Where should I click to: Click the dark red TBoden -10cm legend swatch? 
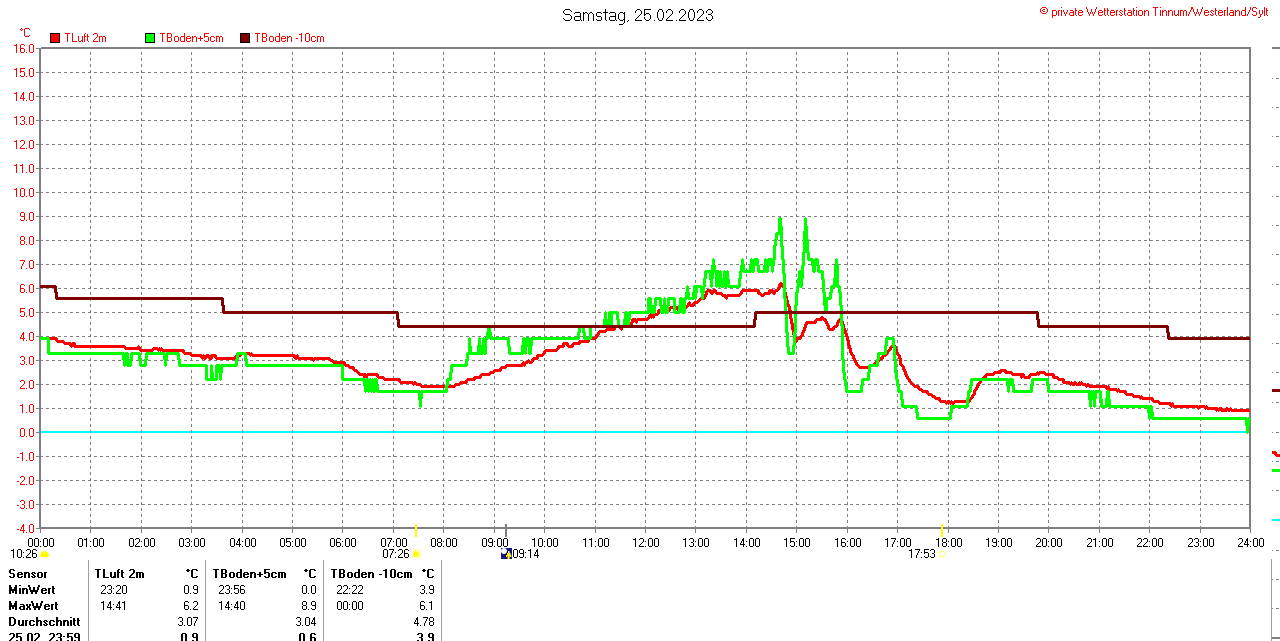pyautogui.click(x=245, y=38)
